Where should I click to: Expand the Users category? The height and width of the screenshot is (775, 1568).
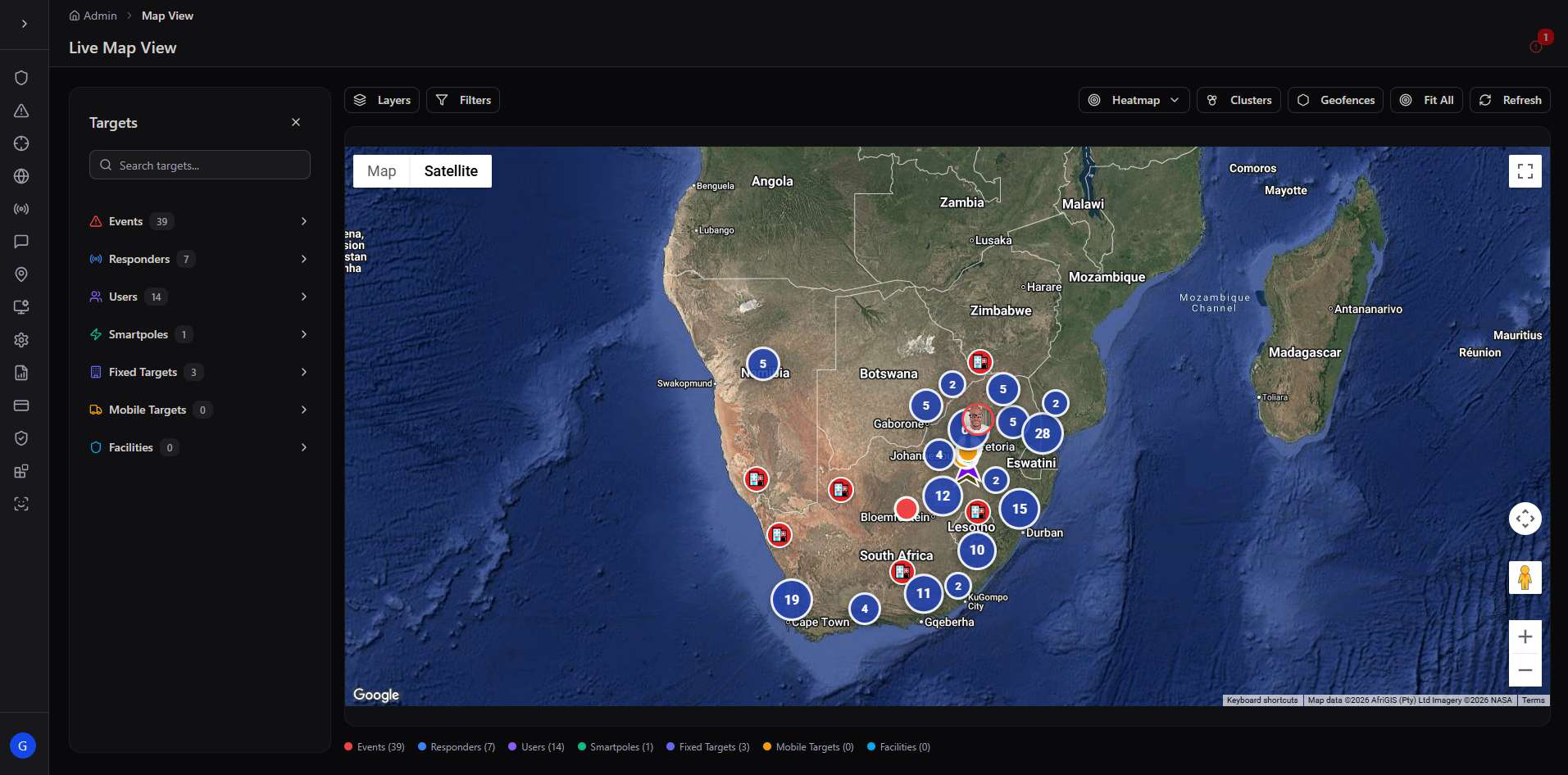tap(200, 297)
